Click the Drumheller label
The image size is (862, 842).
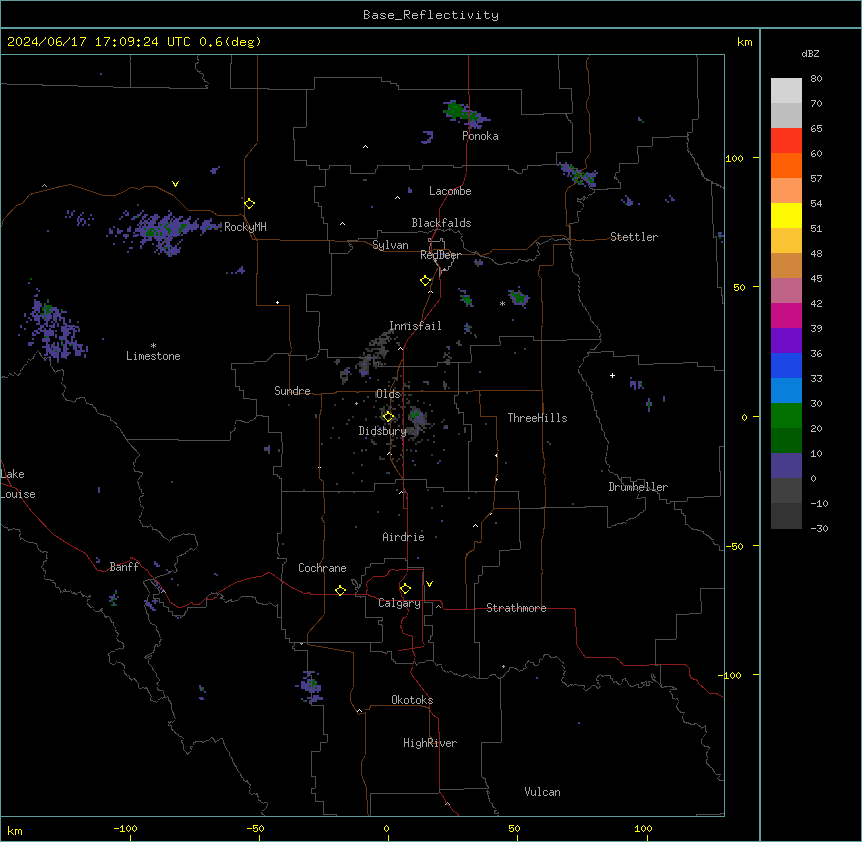point(638,487)
